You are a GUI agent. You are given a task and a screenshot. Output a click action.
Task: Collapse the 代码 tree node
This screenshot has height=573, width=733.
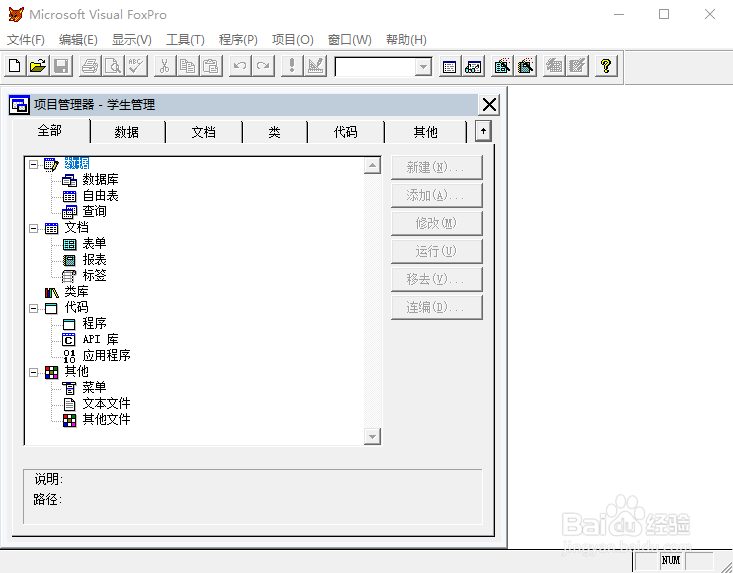click(x=33, y=308)
